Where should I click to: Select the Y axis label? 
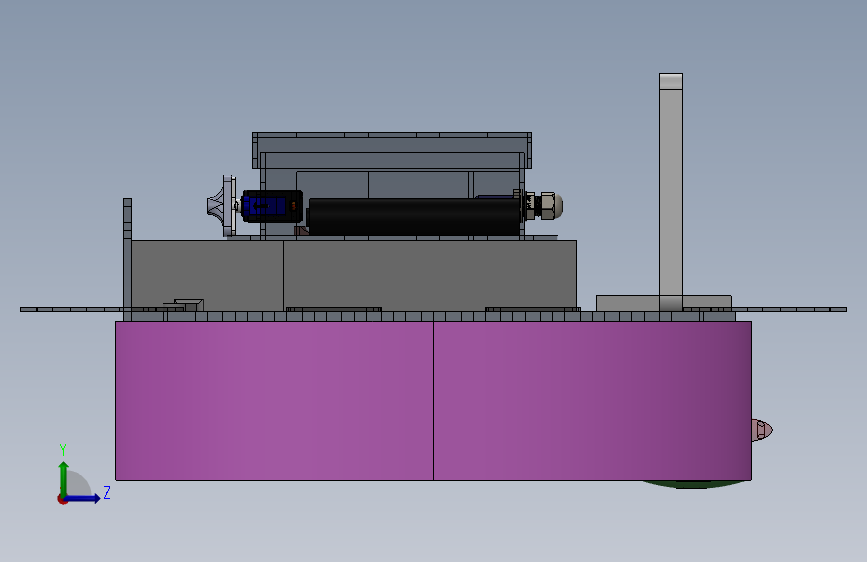click(63, 449)
